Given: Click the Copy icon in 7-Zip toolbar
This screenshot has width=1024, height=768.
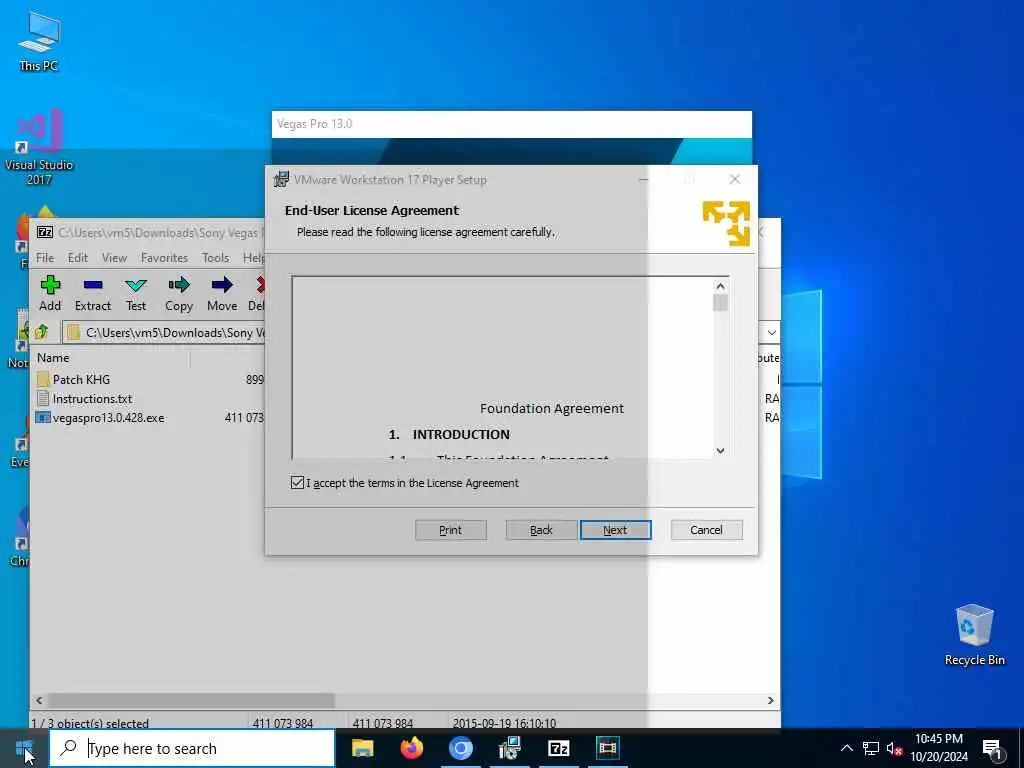Looking at the screenshot, I should 179,293.
